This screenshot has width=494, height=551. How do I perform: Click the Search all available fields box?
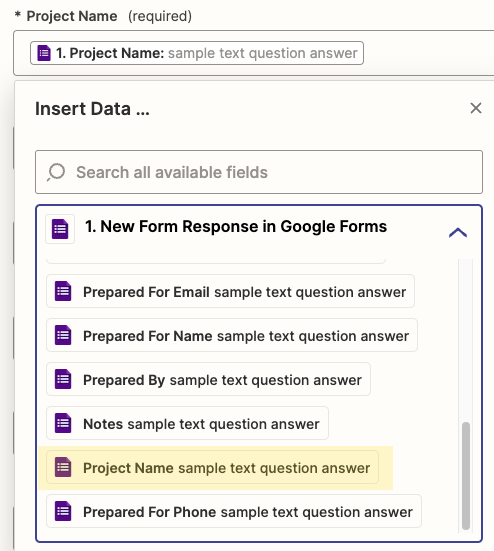point(259,172)
